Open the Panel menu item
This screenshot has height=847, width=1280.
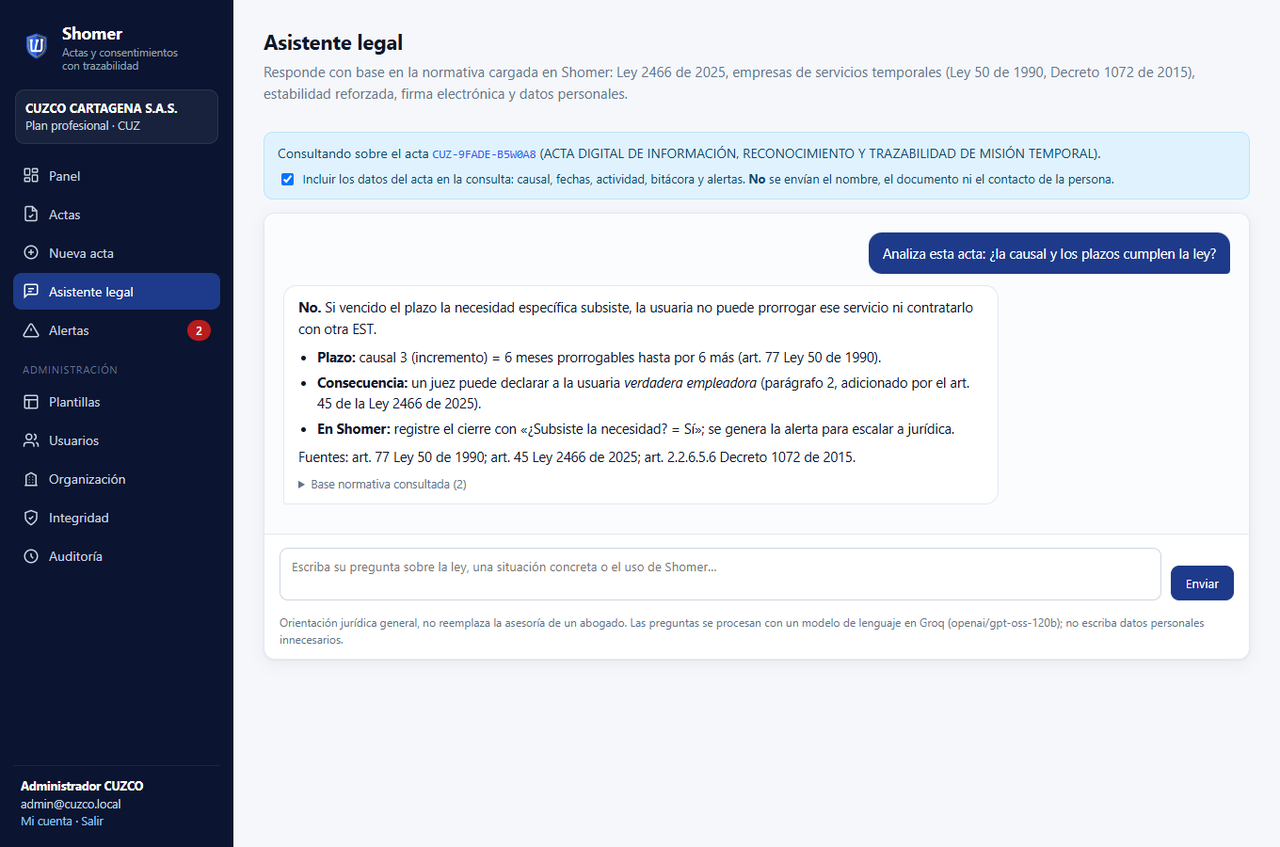[x=116, y=176]
